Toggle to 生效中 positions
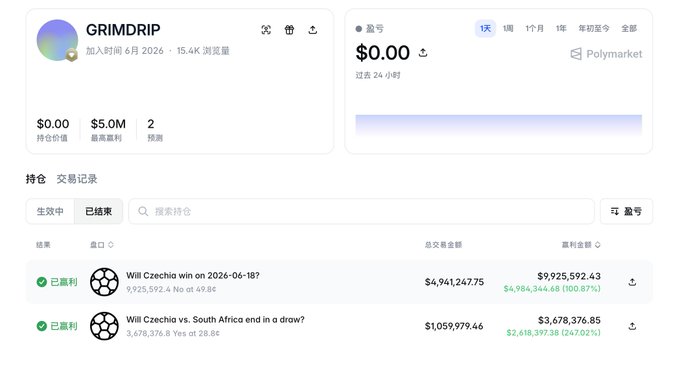 [x=50, y=211]
